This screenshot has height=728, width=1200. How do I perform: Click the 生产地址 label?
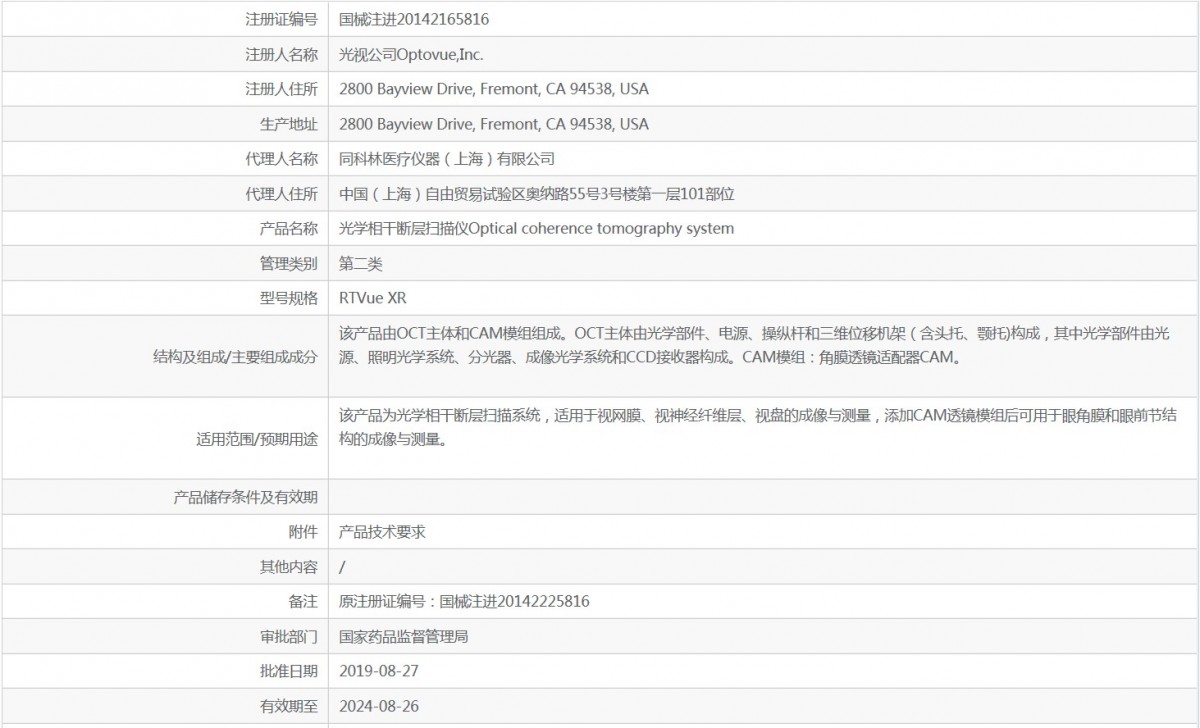pyautogui.click(x=289, y=124)
